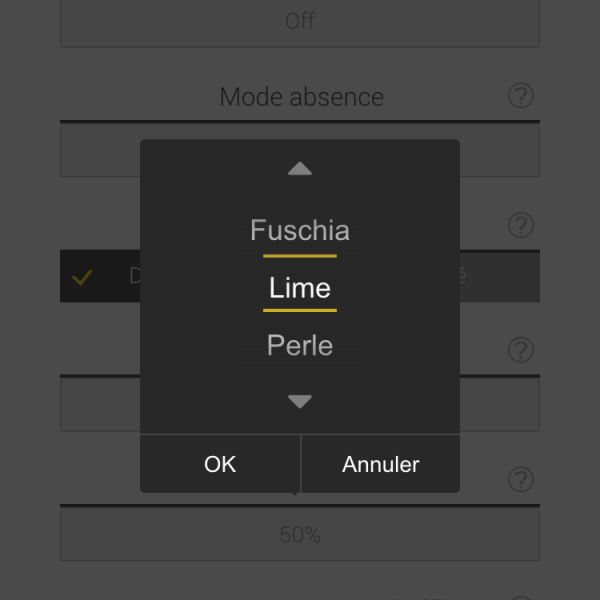Open the empty field above the 50% field
600x600 pixels.
click(x=100, y=404)
